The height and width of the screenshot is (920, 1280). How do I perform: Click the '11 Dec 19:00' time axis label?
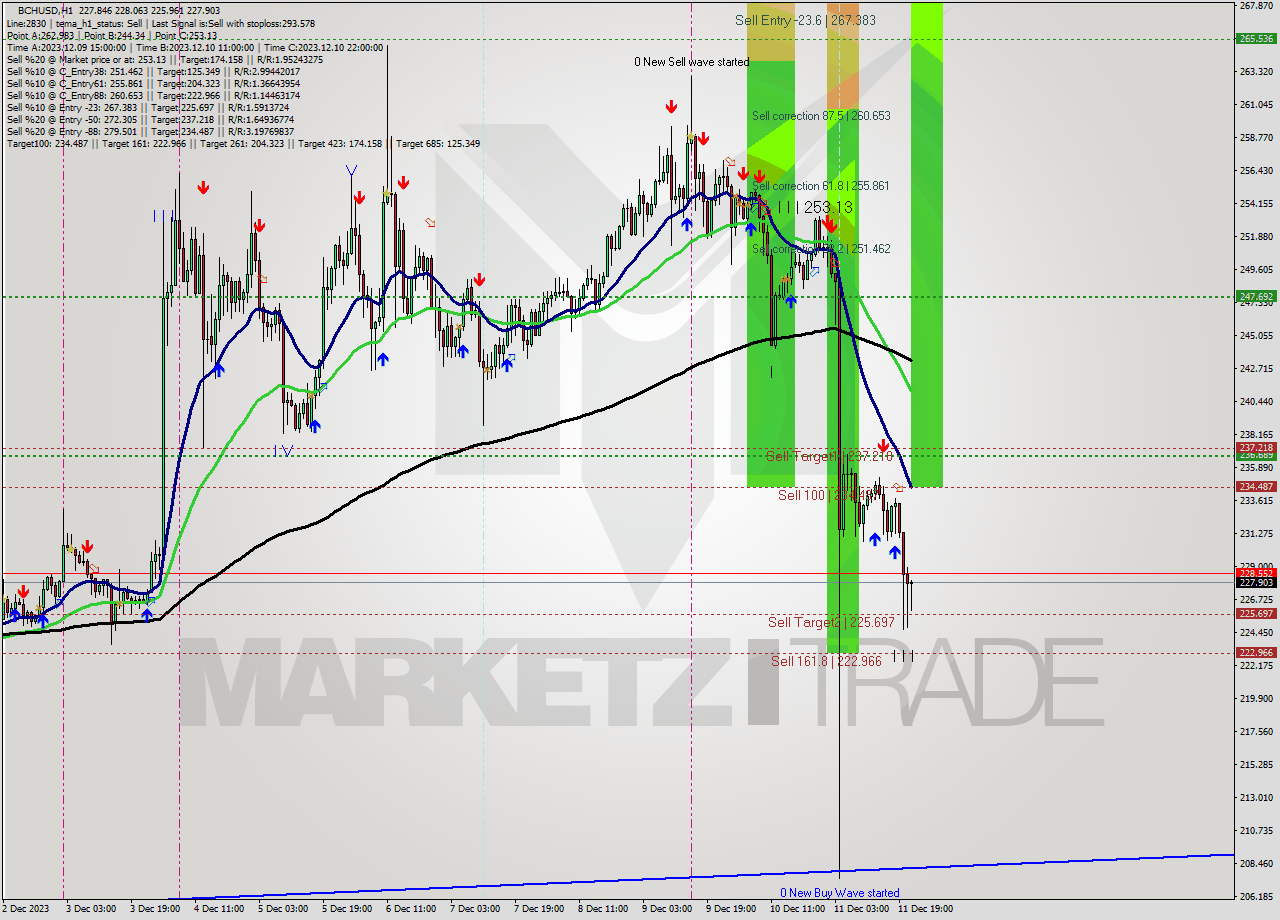pos(925,909)
